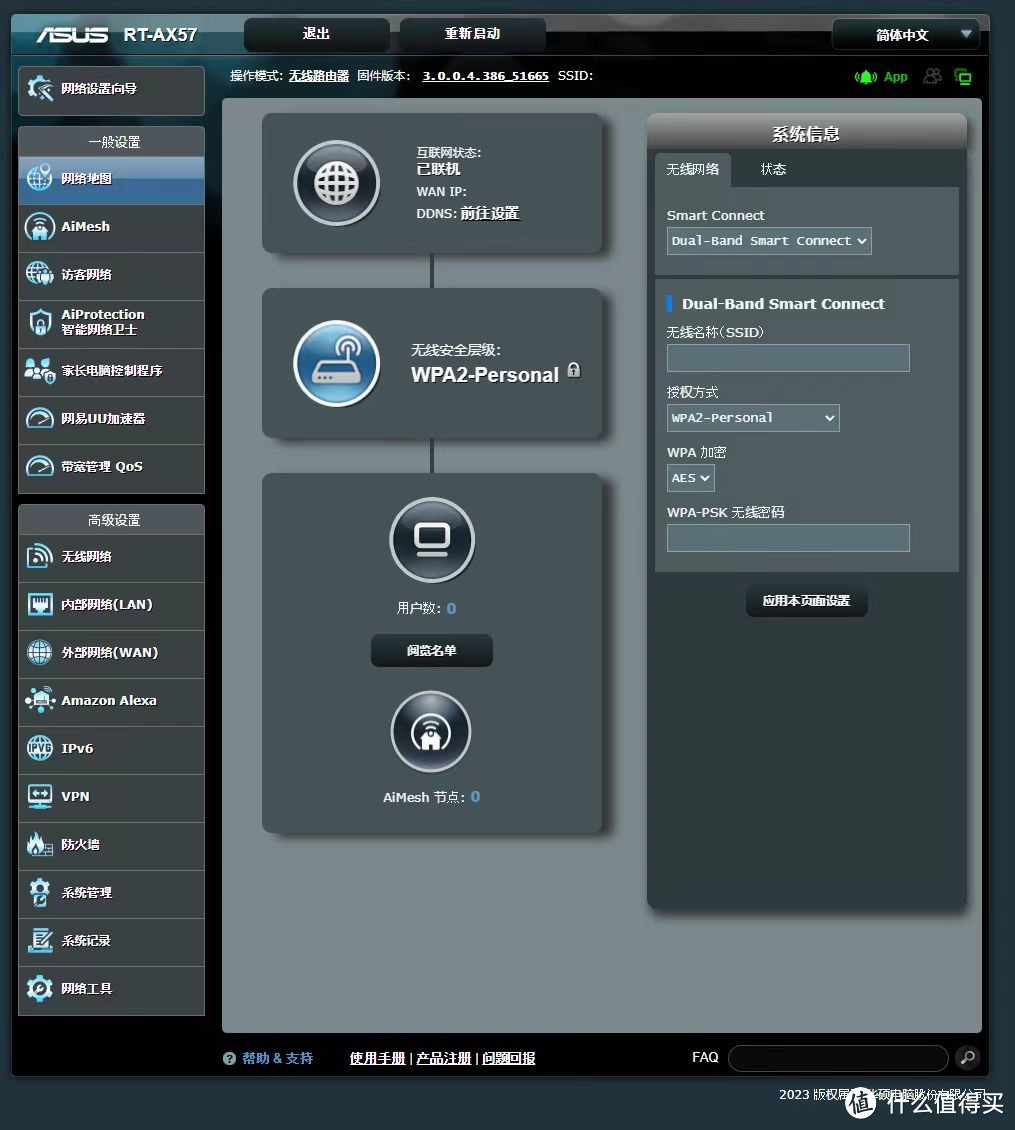This screenshot has height=1130, width=1015.
Task: Click the 系统管理 administration gear icon
Action: [40, 892]
